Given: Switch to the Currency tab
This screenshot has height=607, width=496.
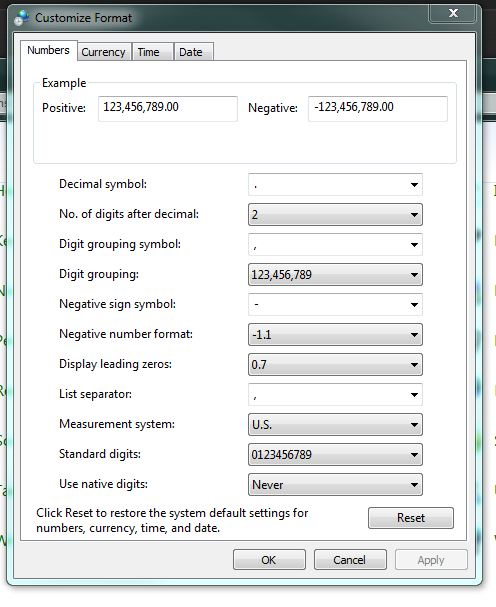Looking at the screenshot, I should [x=103, y=52].
